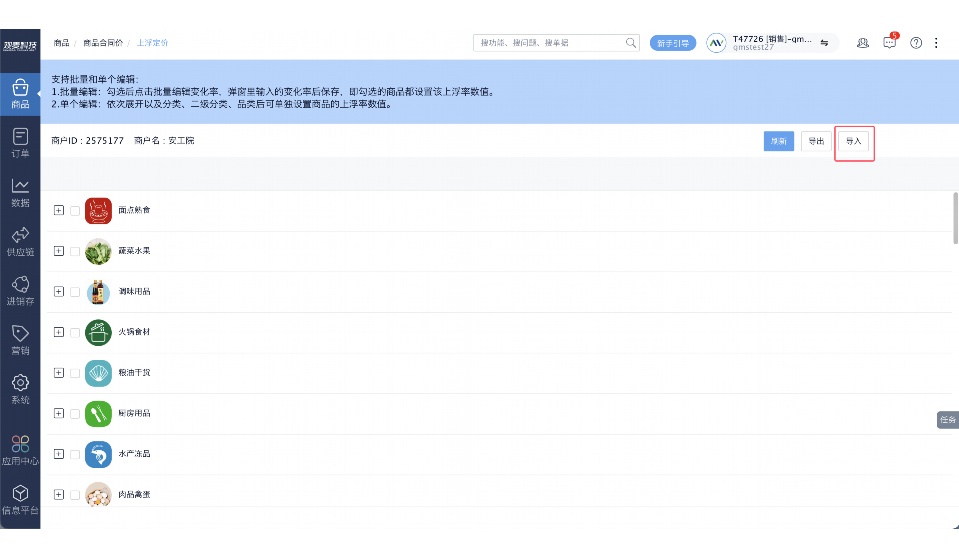Screen dimensions: 959x558
Task: Click the notification message icon with badge
Action: point(889,43)
